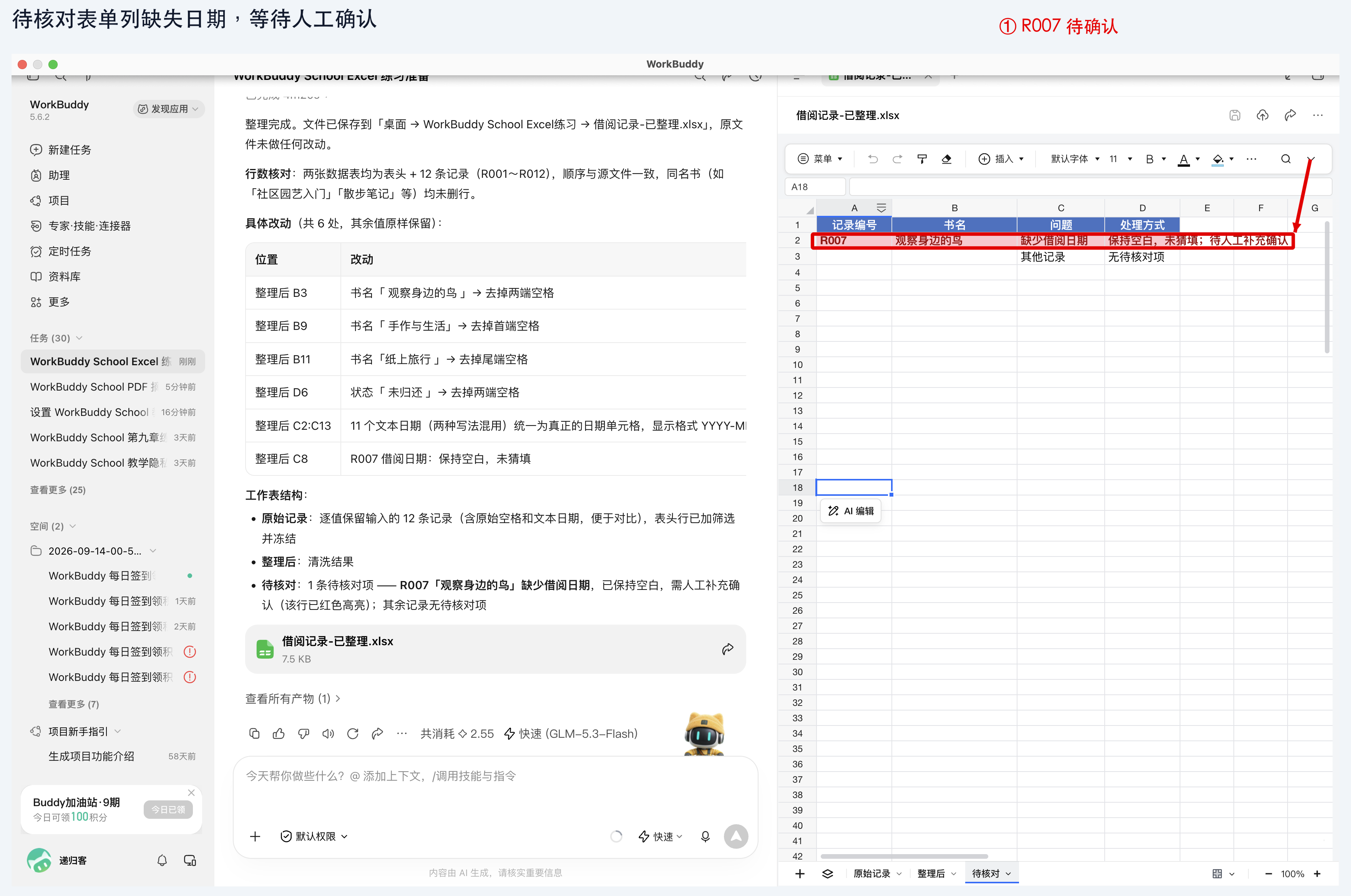Expand the 默认权限 permission dropdown
Image resolution: width=1351 pixels, height=896 pixels.
(314, 836)
